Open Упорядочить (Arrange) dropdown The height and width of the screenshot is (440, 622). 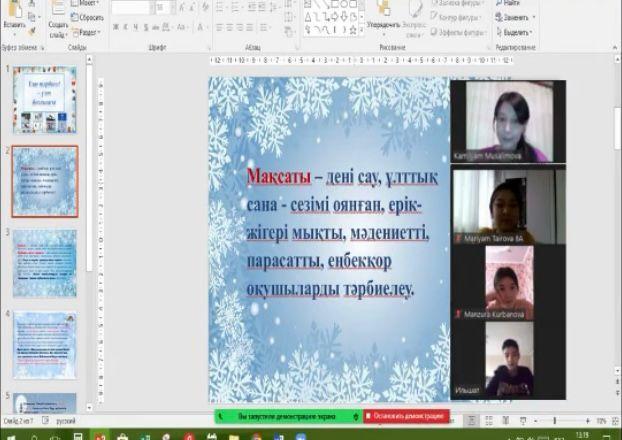point(384,18)
